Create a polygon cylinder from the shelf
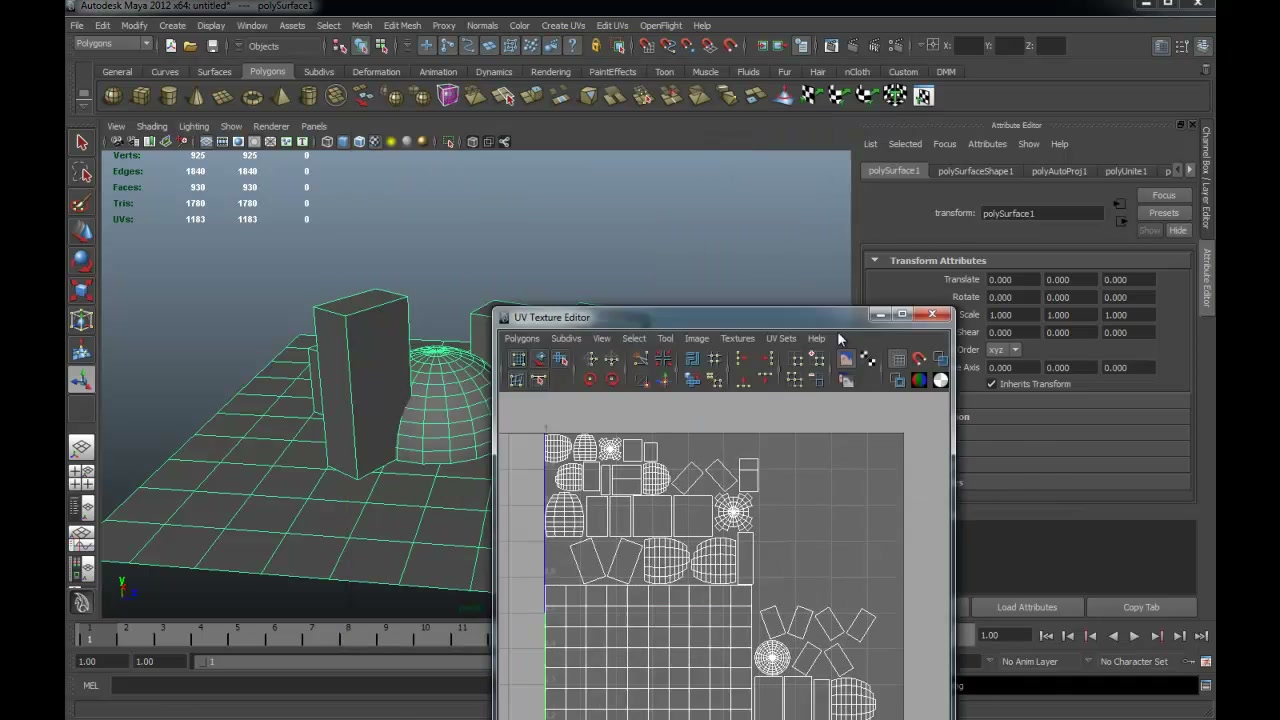This screenshot has width=1280, height=720. tap(169, 96)
